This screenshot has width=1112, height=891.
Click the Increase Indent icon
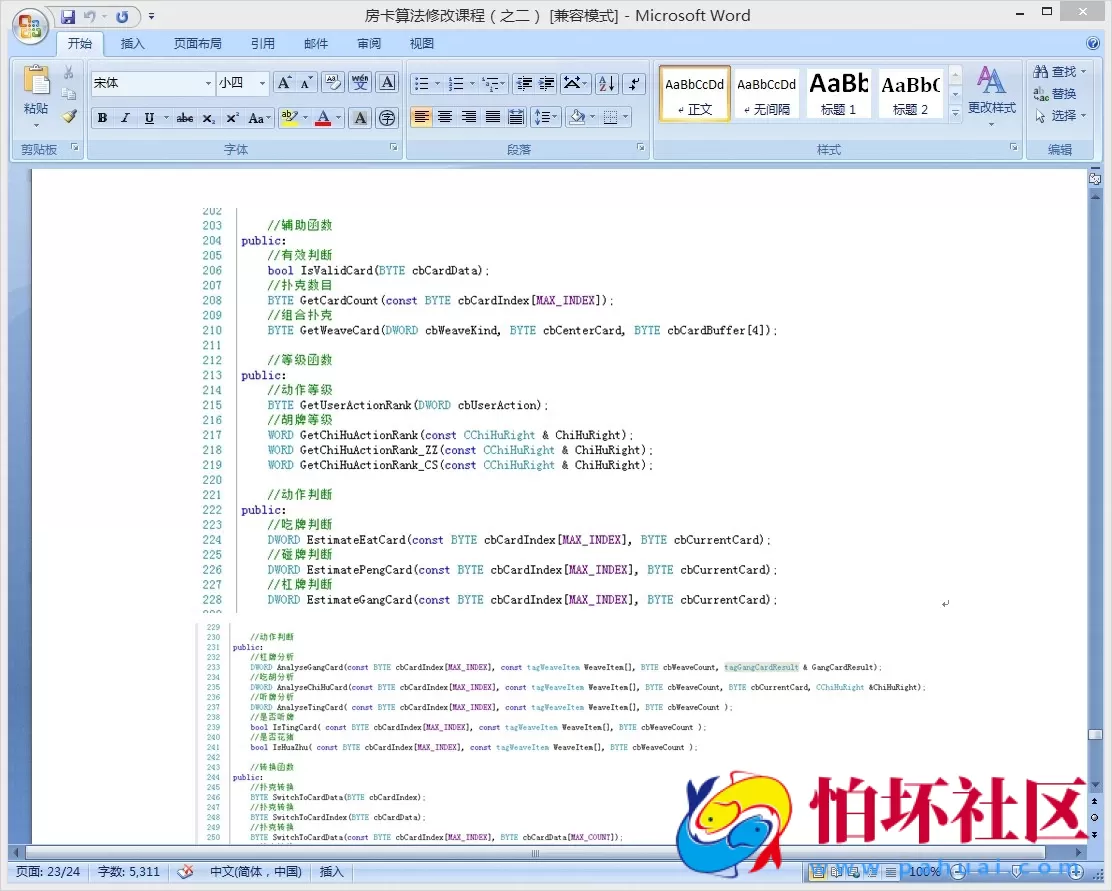(x=547, y=84)
